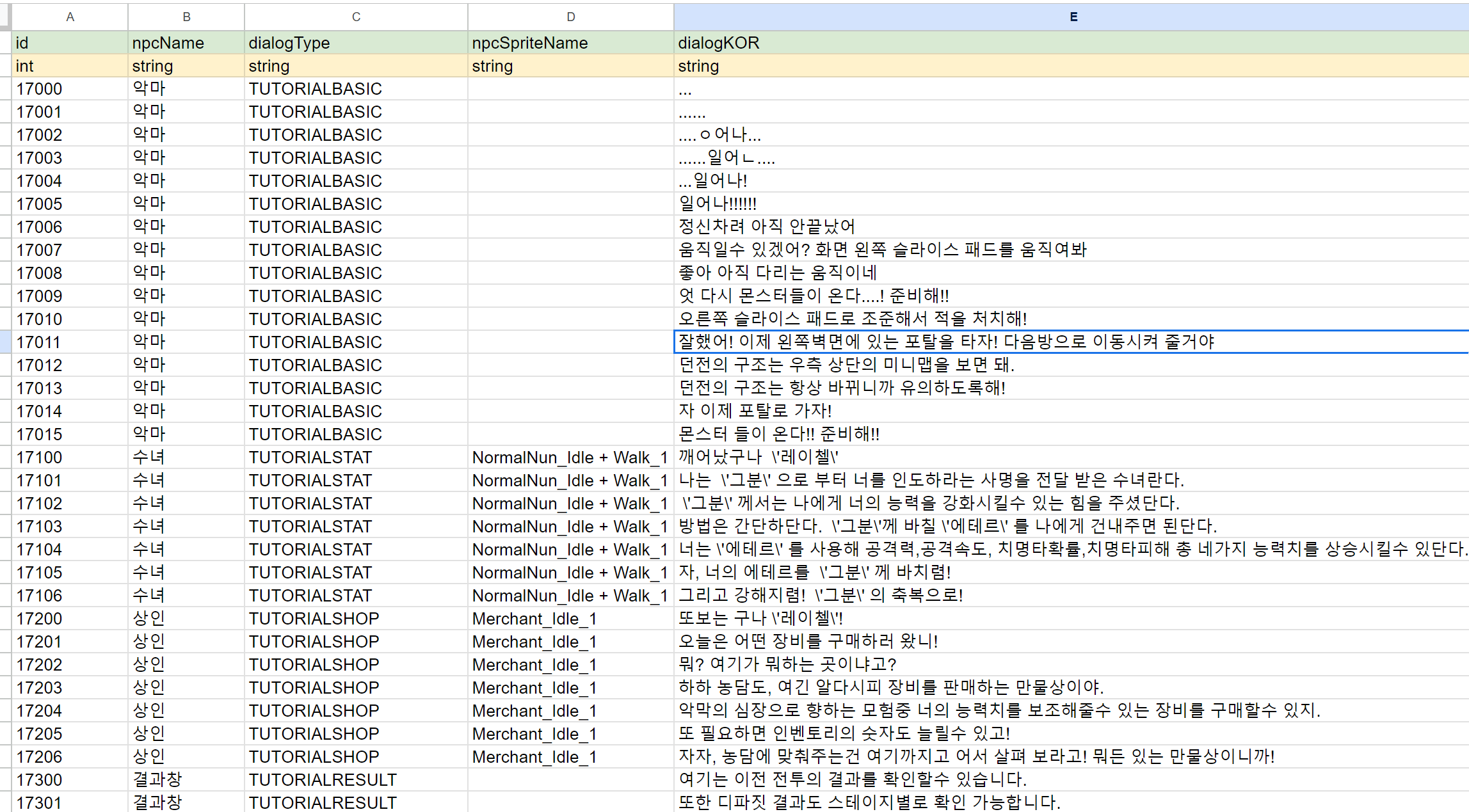The width and height of the screenshot is (1469, 812).
Task: Click the npcName header cell
Action: pos(168,43)
